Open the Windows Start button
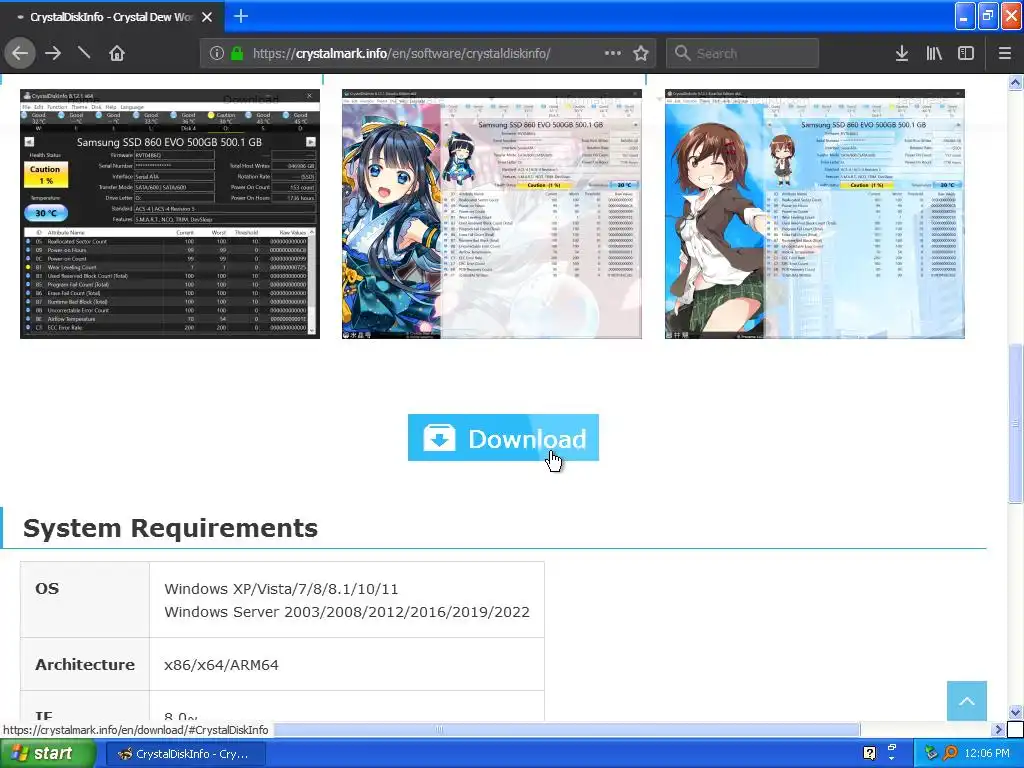 (46, 754)
